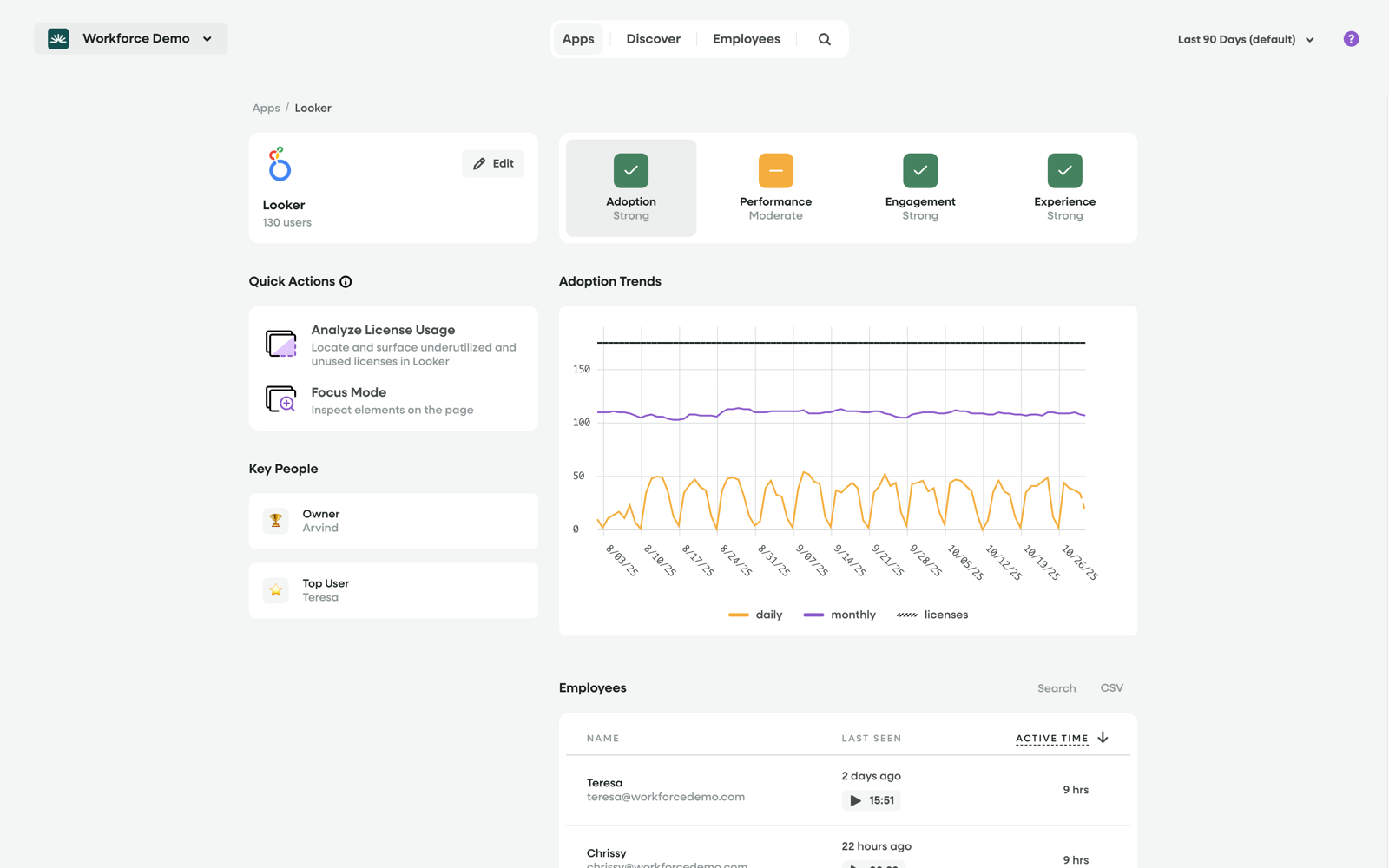1389x868 pixels.
Task: Select the Performance Moderate status card
Action: (x=774, y=187)
